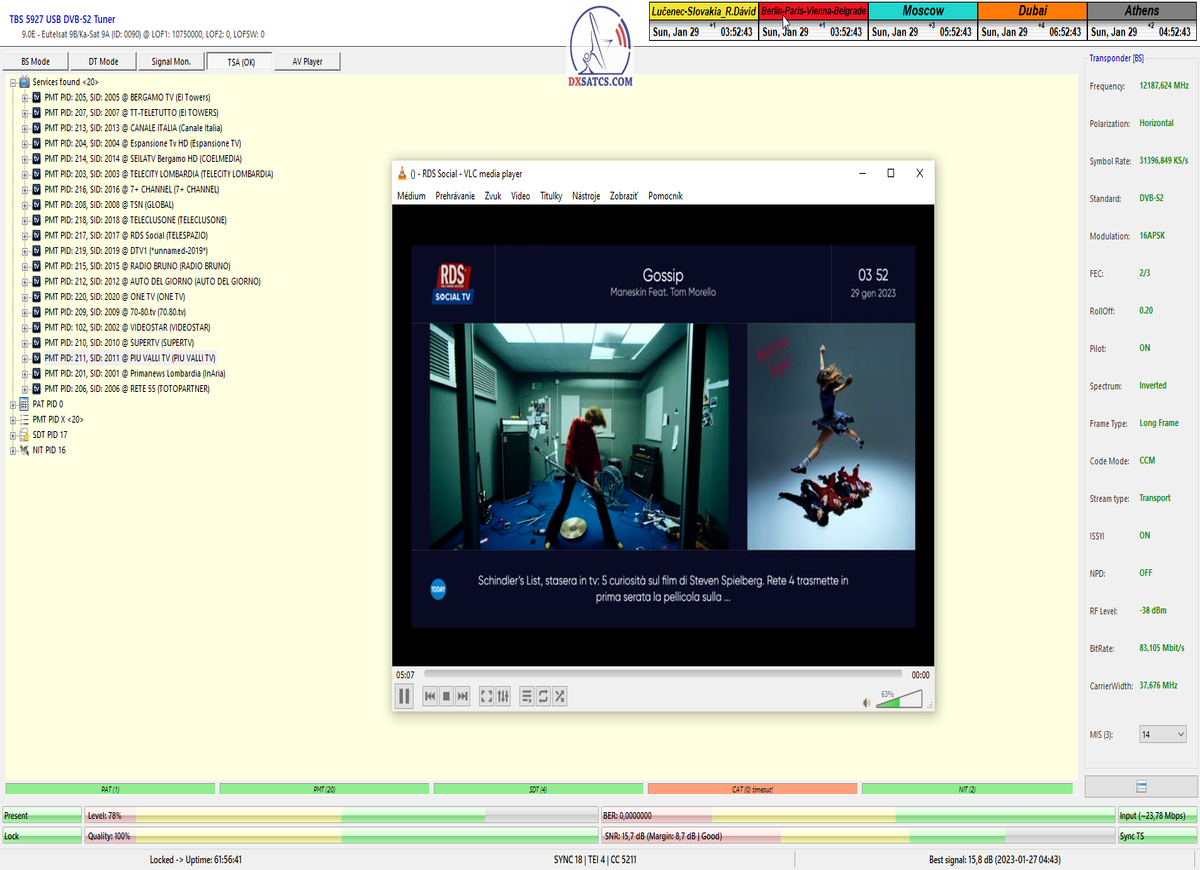The width and height of the screenshot is (1200, 870).
Task: Open VLC extended settings (equalizer icon)
Action: pyautogui.click(x=503, y=696)
